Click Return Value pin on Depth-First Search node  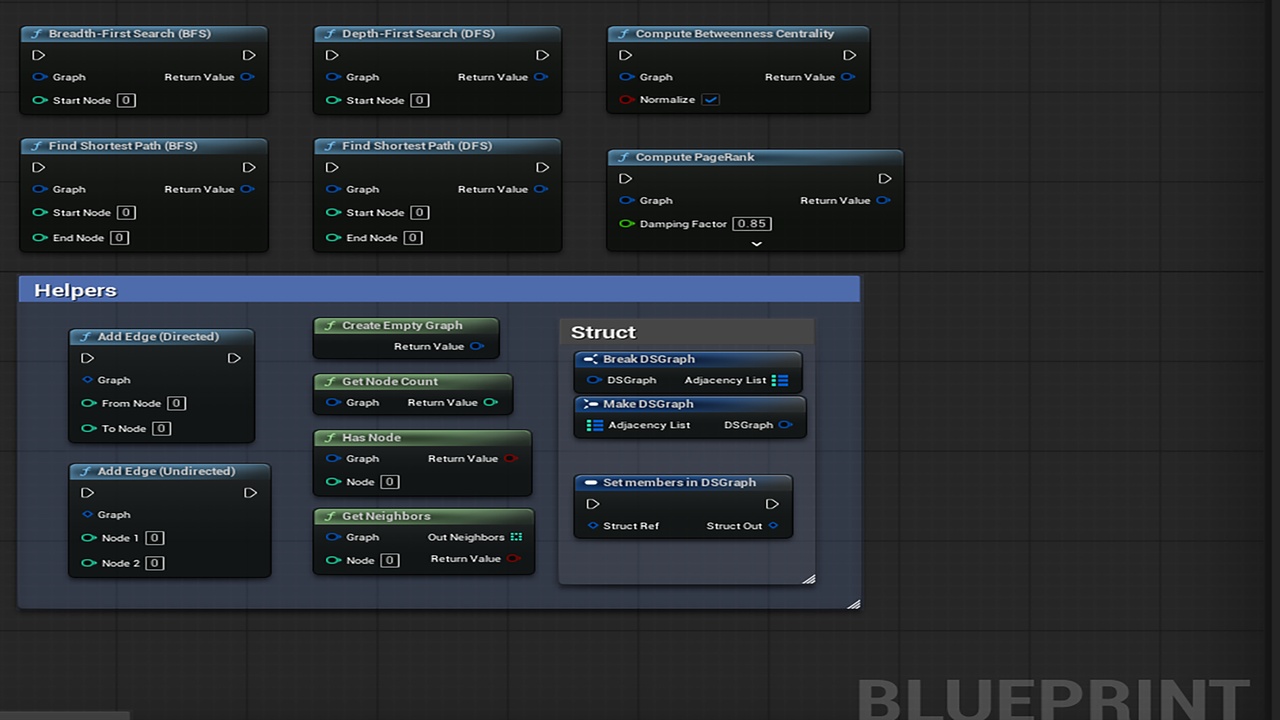[540, 77]
